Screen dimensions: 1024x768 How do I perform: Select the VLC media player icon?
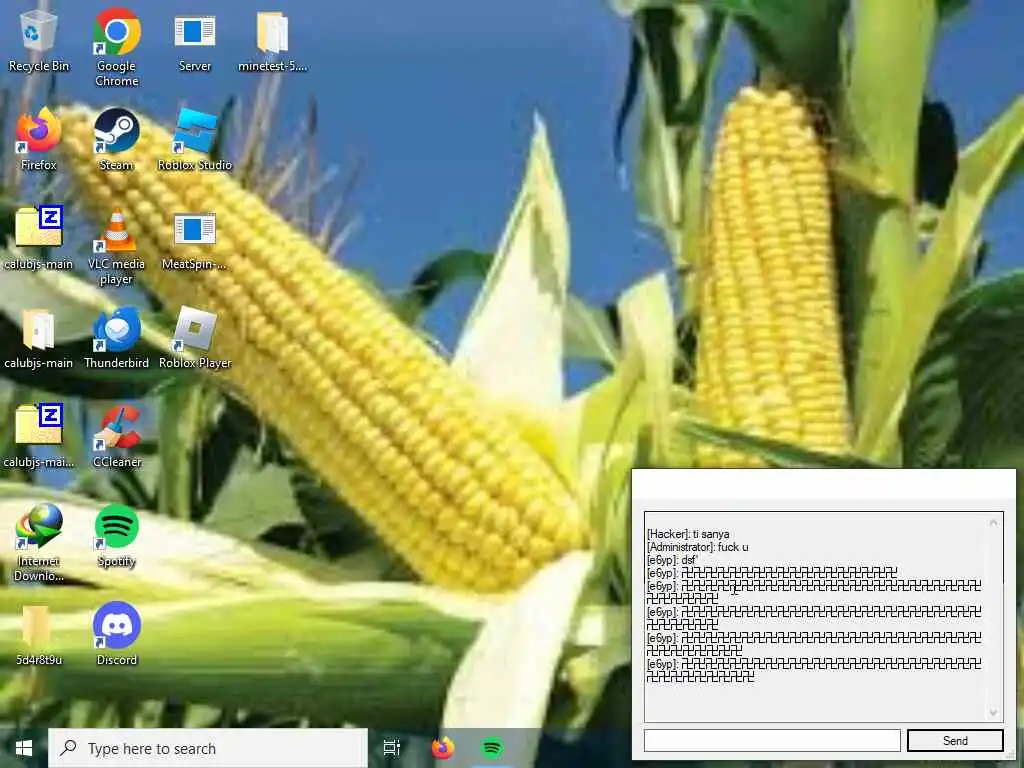(x=116, y=247)
